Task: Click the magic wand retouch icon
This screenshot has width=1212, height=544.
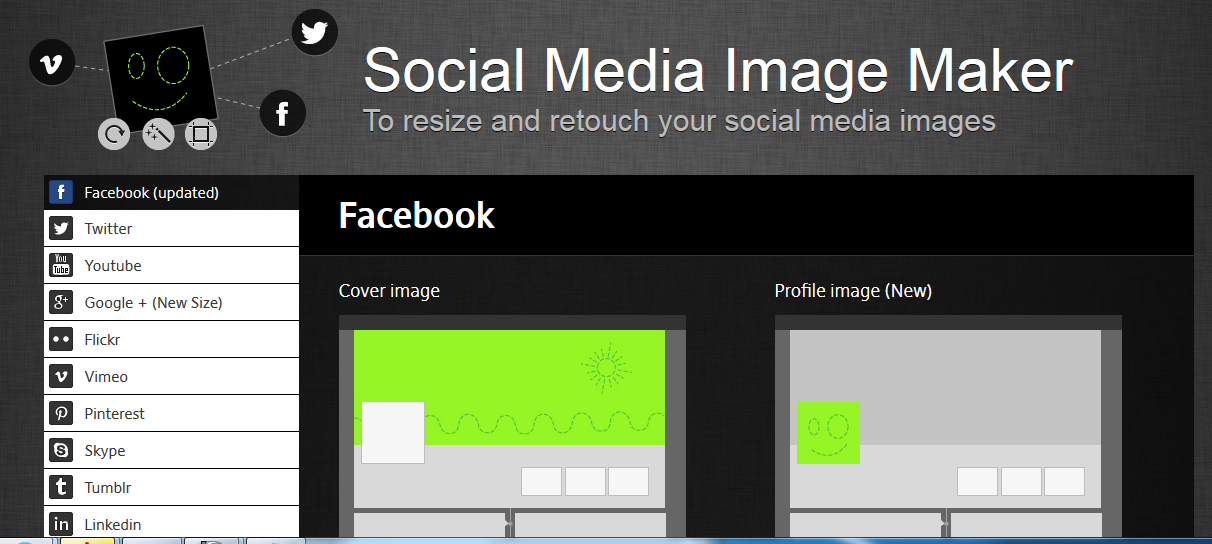Action: click(158, 133)
